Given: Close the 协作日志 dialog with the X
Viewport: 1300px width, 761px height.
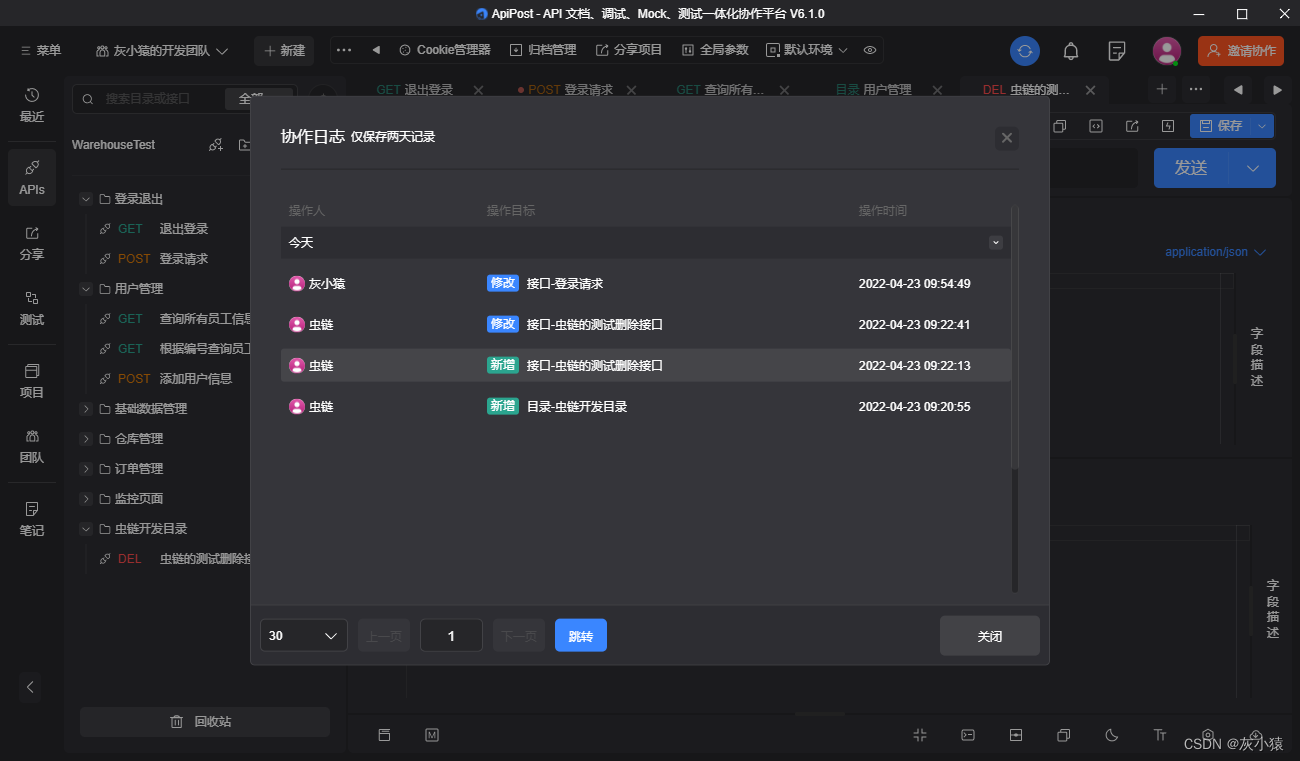Looking at the screenshot, I should (1007, 138).
